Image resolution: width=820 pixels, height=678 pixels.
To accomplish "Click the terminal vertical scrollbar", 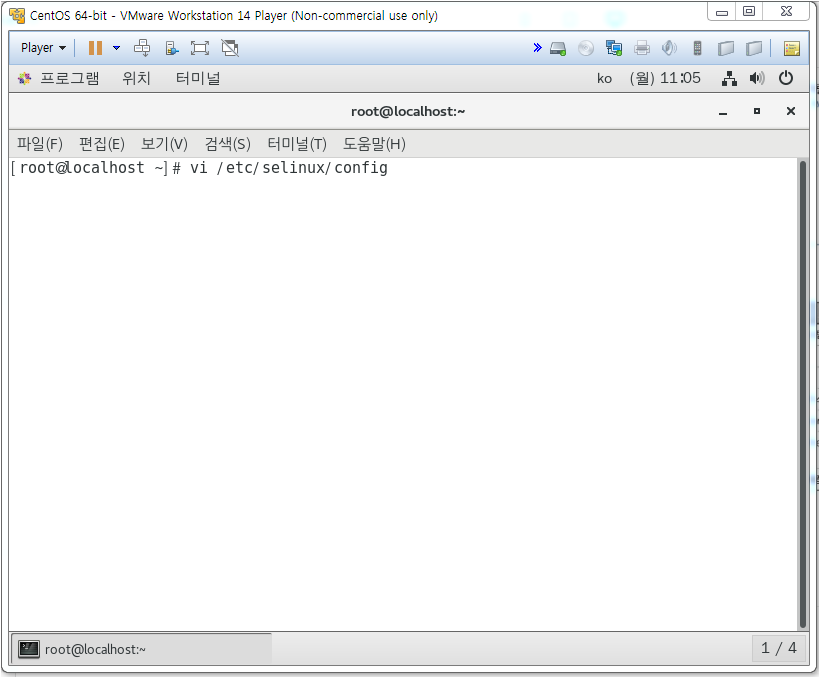I will (x=803, y=394).
